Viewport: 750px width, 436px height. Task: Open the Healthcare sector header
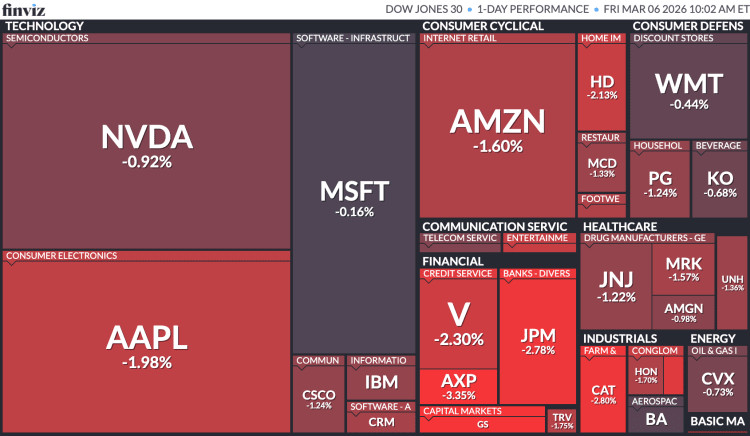coord(620,226)
